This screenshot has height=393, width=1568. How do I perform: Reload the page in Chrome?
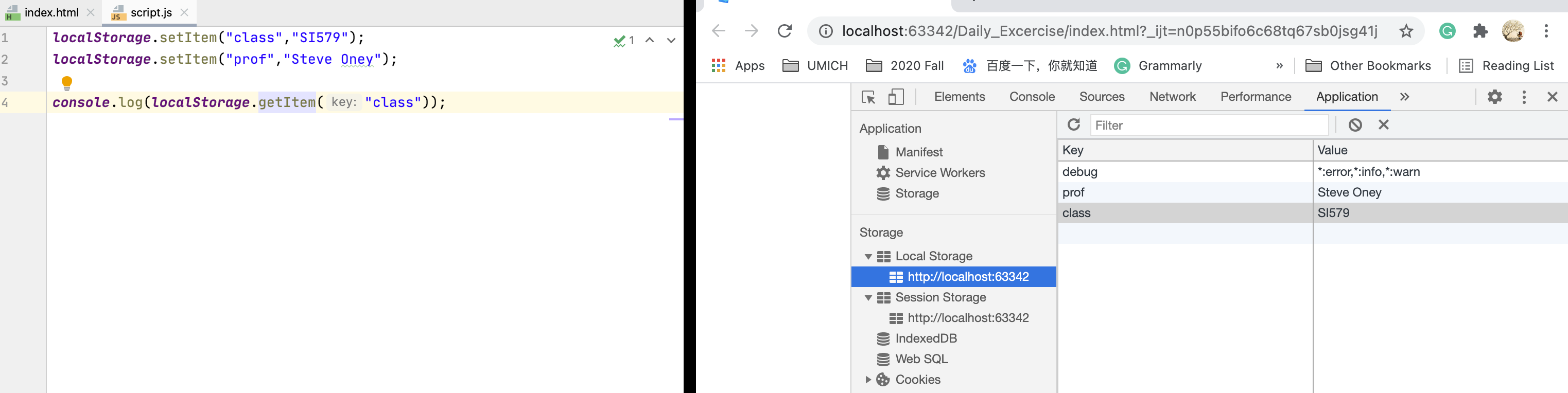[x=785, y=31]
